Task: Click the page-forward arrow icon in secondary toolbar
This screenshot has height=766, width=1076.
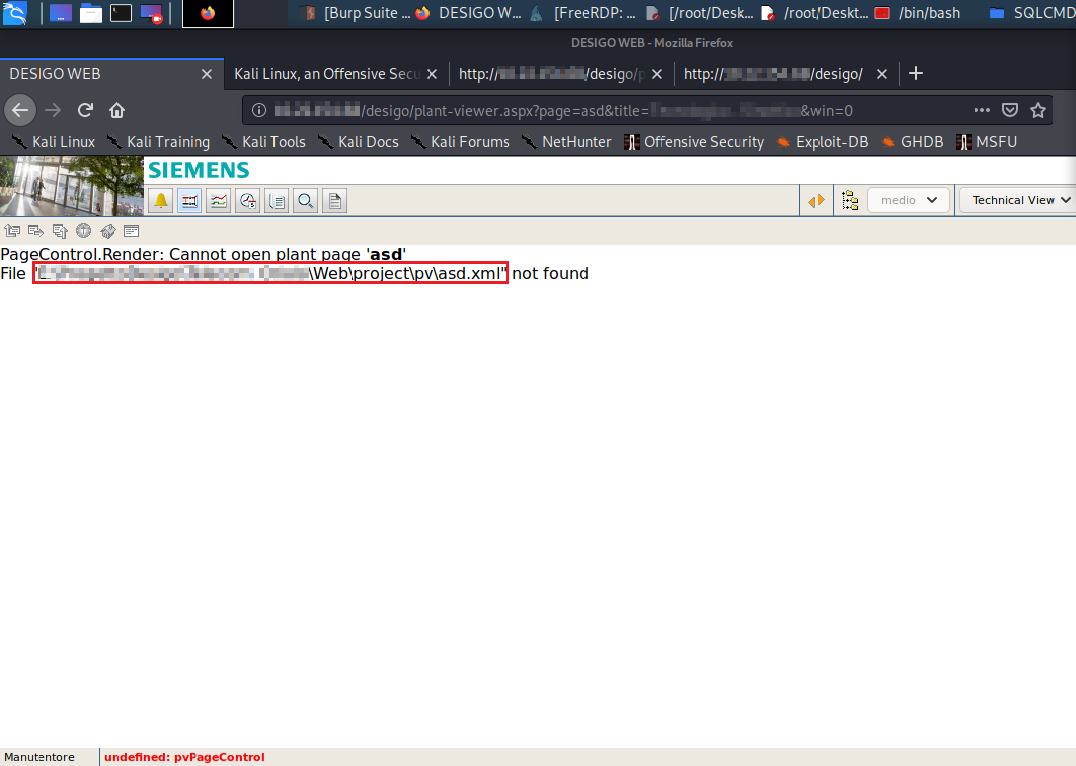Action: coord(36,231)
